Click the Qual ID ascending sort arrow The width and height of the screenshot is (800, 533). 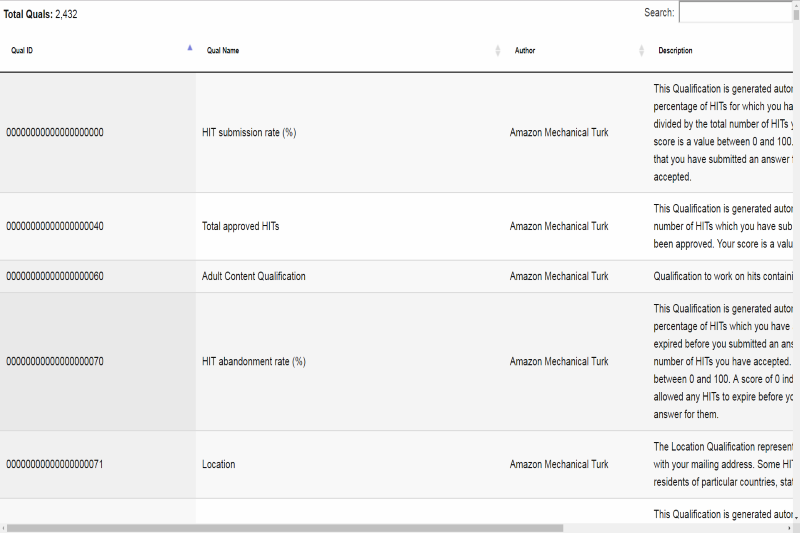pos(190,47)
